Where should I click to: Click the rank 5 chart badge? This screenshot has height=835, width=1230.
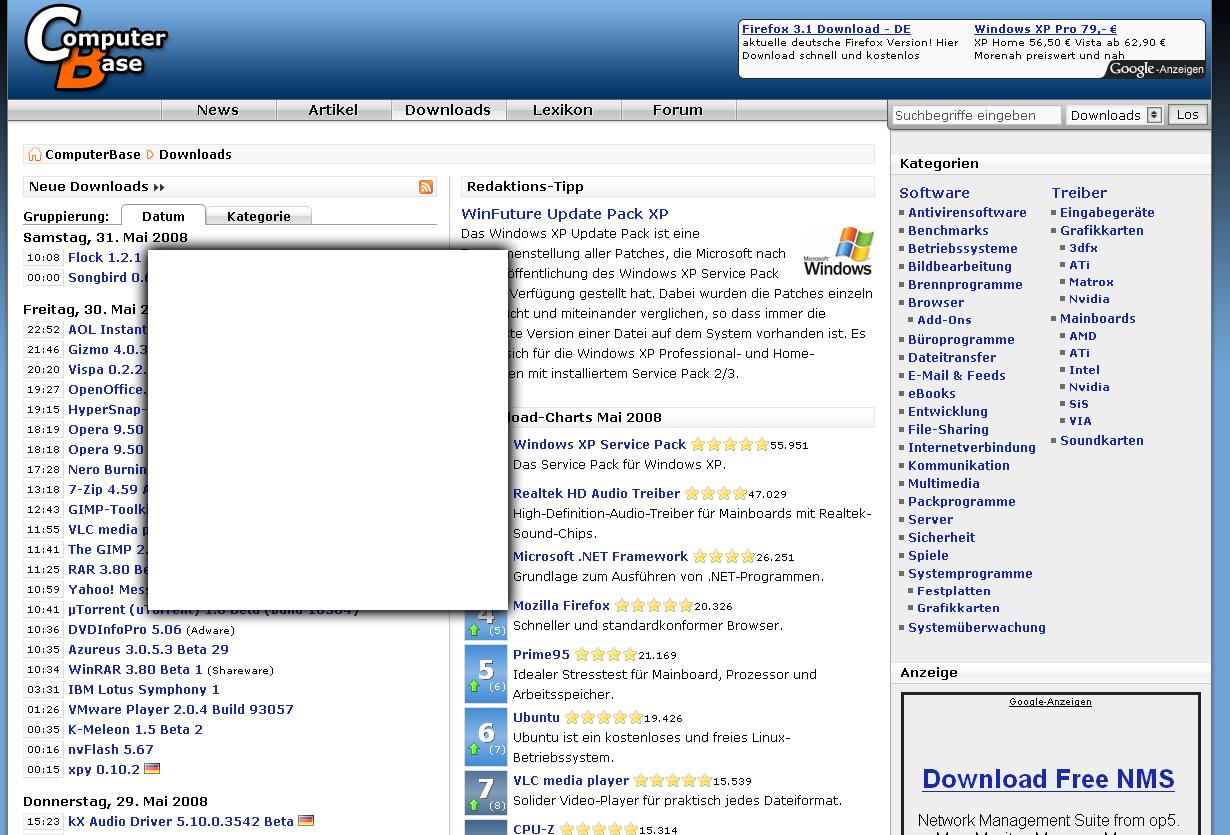coord(486,673)
